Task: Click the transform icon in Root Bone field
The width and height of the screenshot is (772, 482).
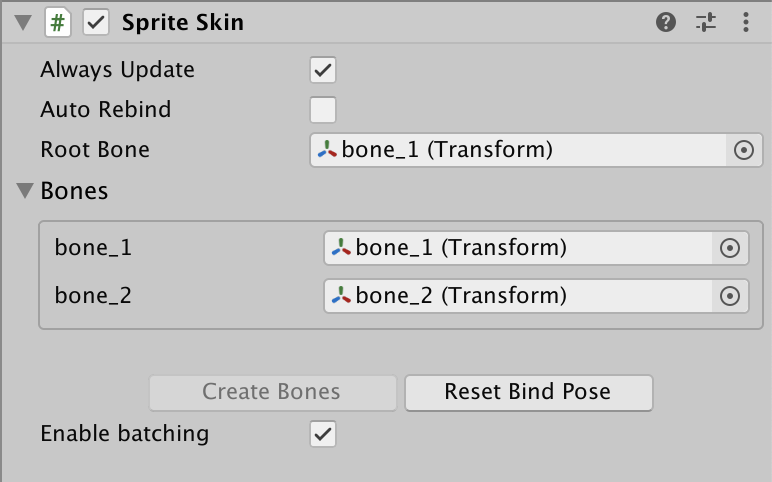Action: click(328, 150)
